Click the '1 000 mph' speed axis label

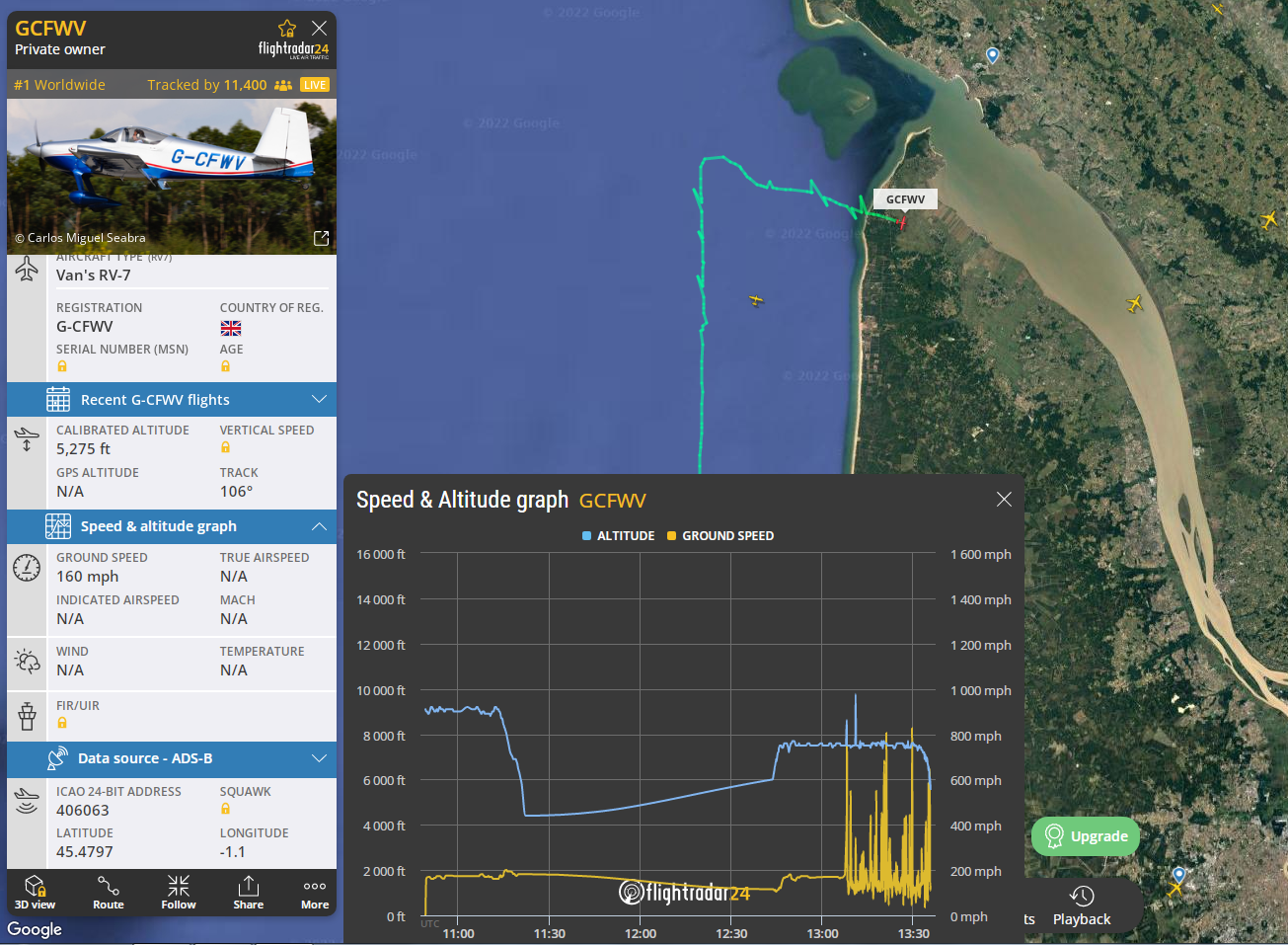point(981,690)
